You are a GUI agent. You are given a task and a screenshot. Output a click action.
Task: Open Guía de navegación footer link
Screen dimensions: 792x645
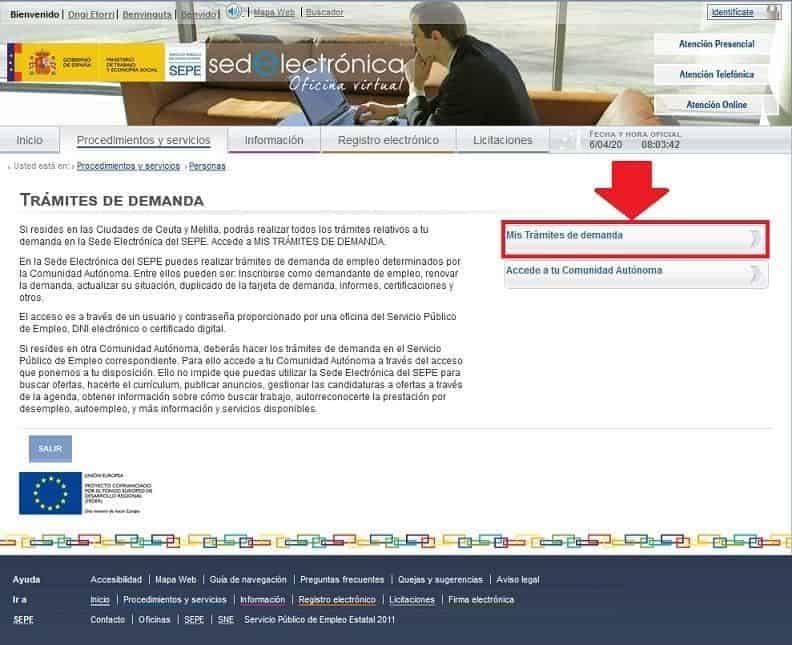pos(248,580)
